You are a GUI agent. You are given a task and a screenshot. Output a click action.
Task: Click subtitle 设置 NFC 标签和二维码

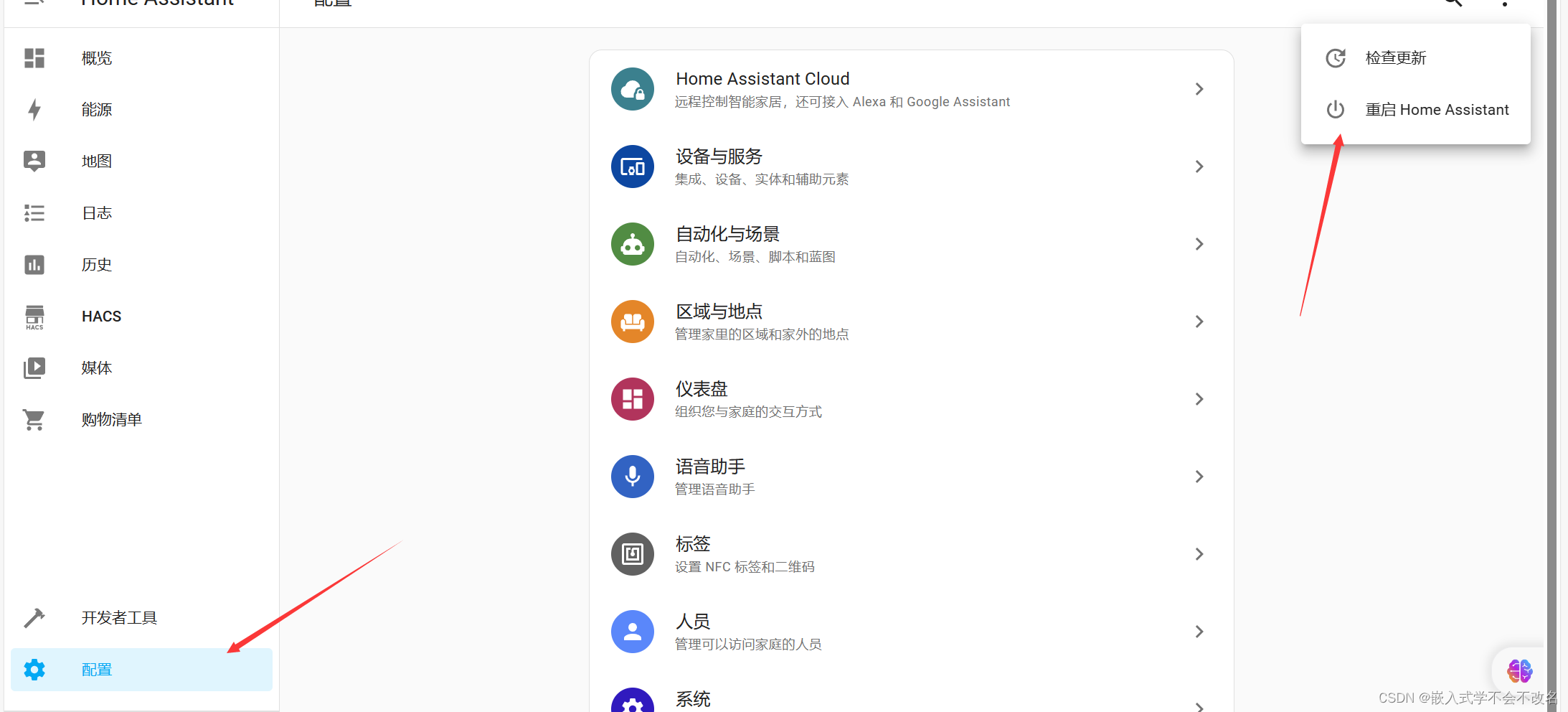point(745,567)
